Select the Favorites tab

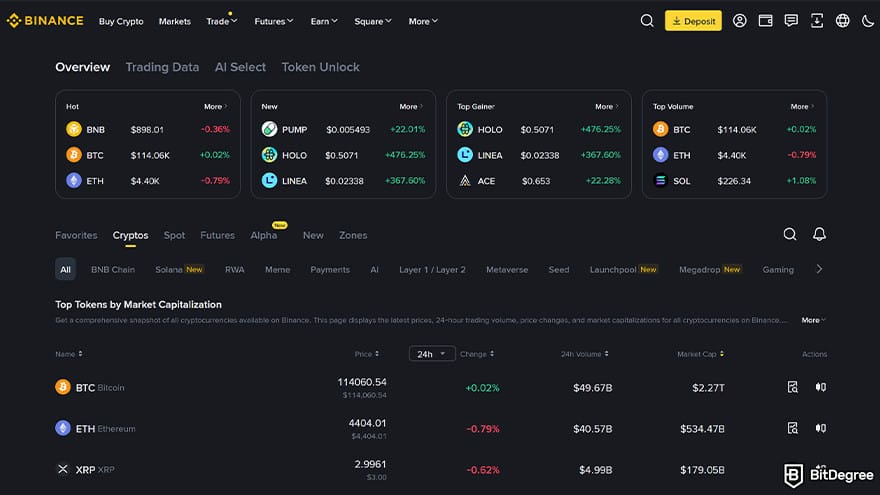[x=76, y=235]
